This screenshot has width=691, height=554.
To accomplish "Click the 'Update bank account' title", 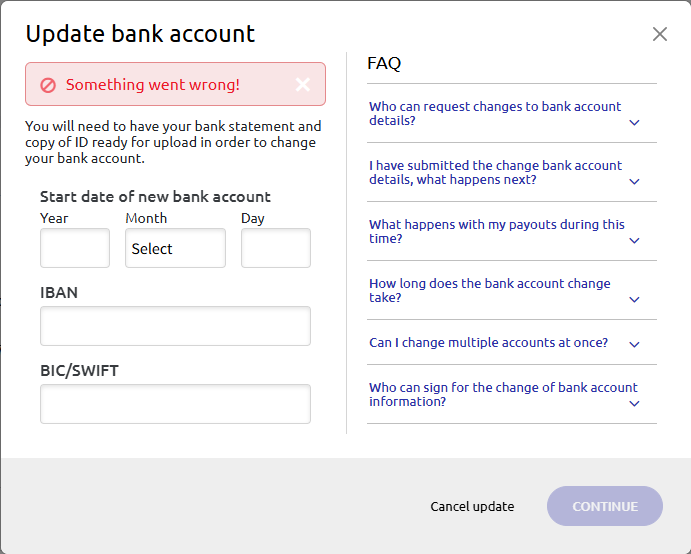I will pos(140,34).
